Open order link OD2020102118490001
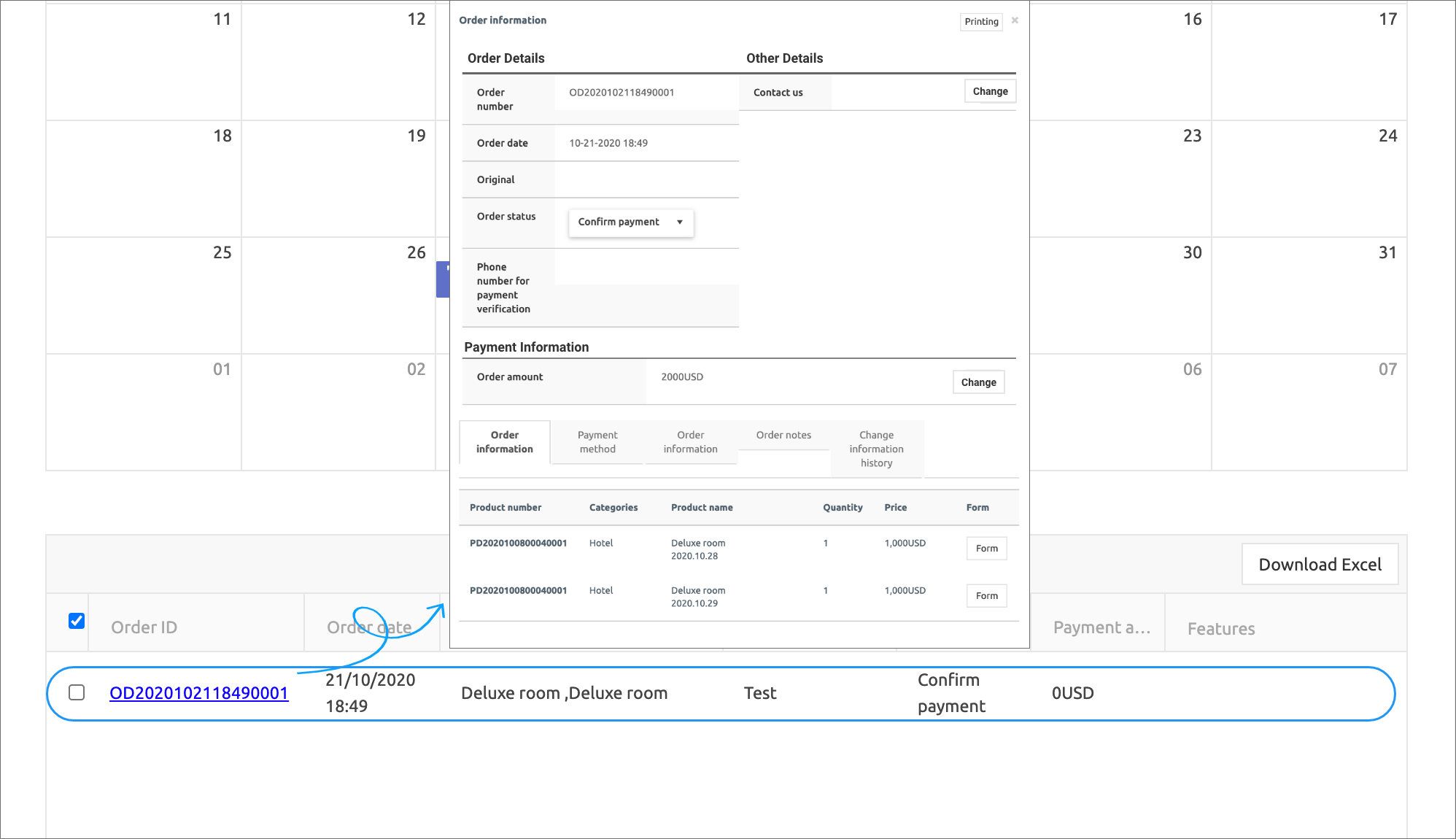1456x839 pixels. point(198,693)
